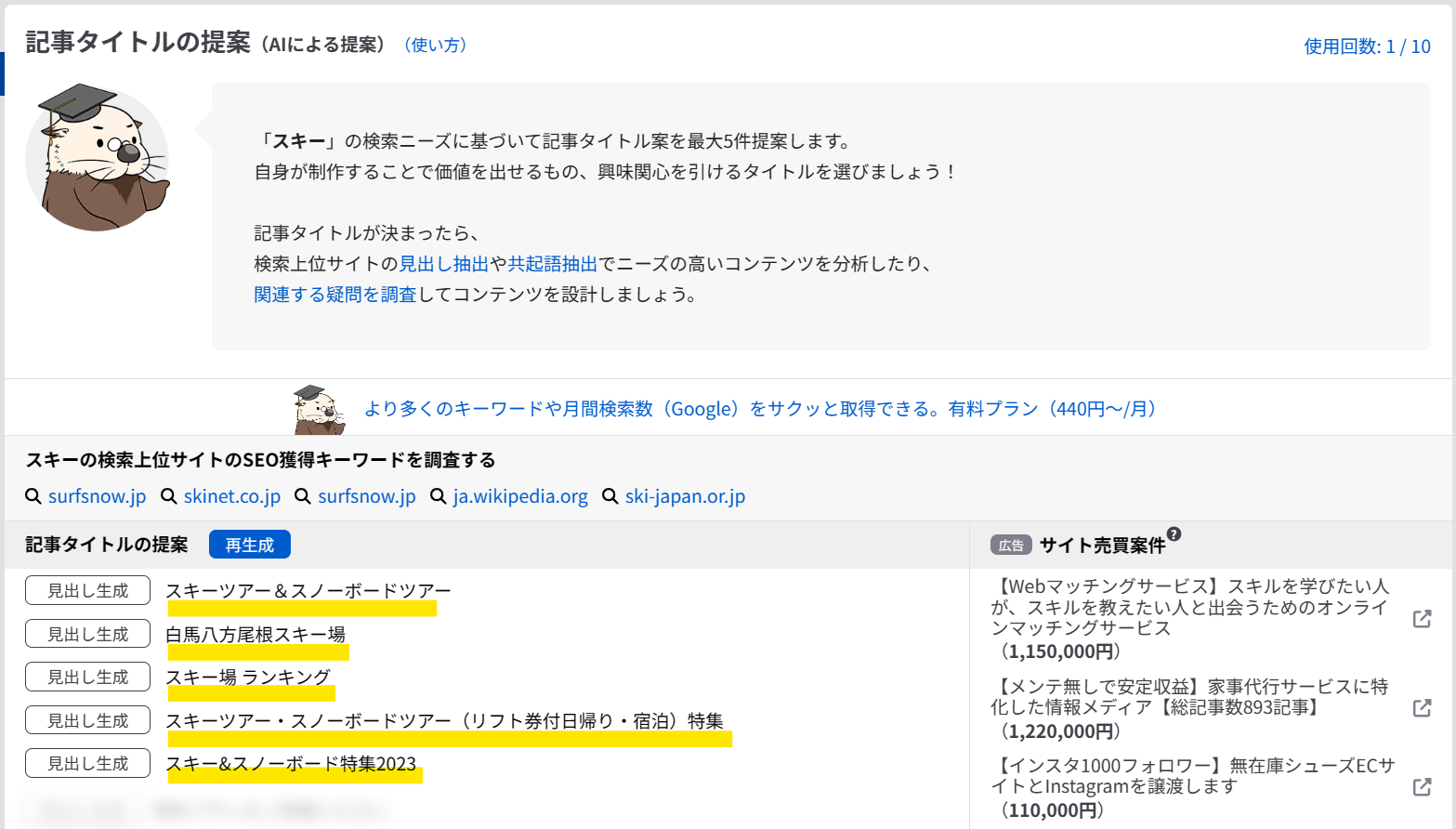This screenshot has height=829, width=1456.
Task: Open the 共起語抽出 link
Action: click(552, 264)
